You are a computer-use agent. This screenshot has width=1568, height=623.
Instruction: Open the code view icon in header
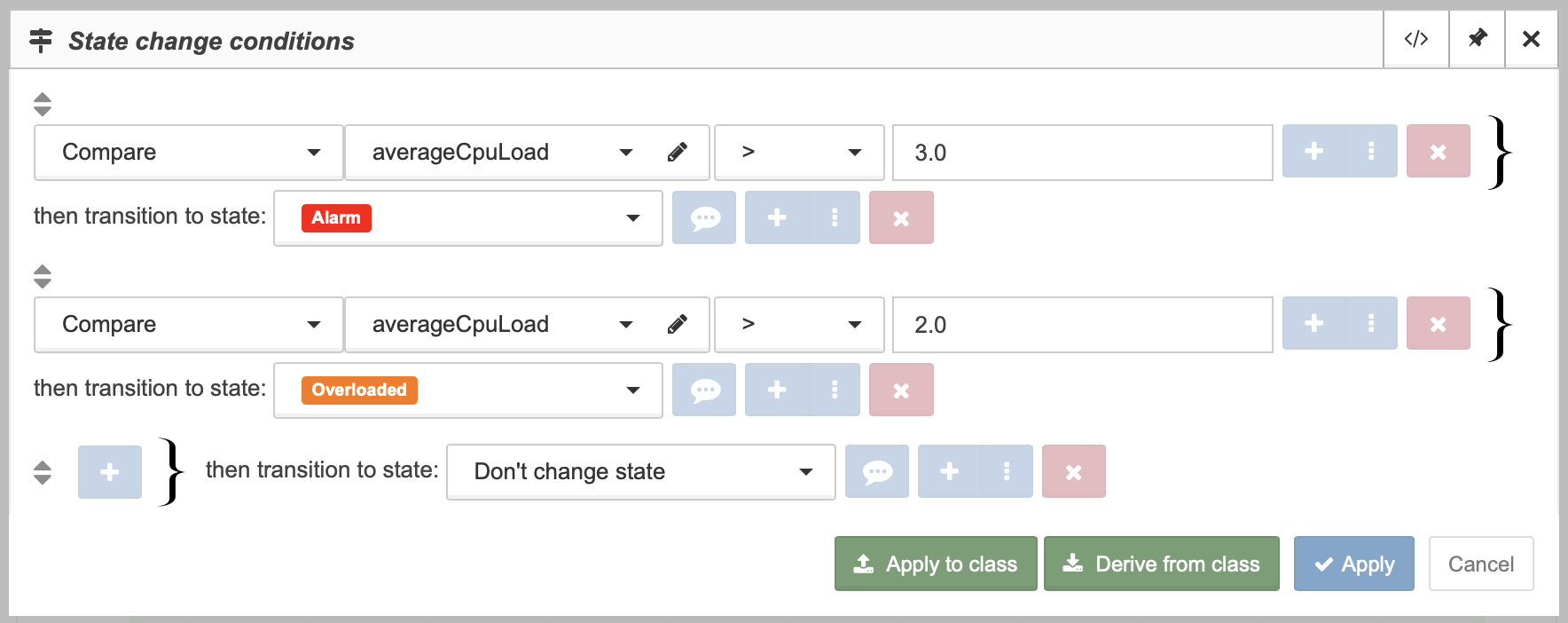coord(1416,39)
